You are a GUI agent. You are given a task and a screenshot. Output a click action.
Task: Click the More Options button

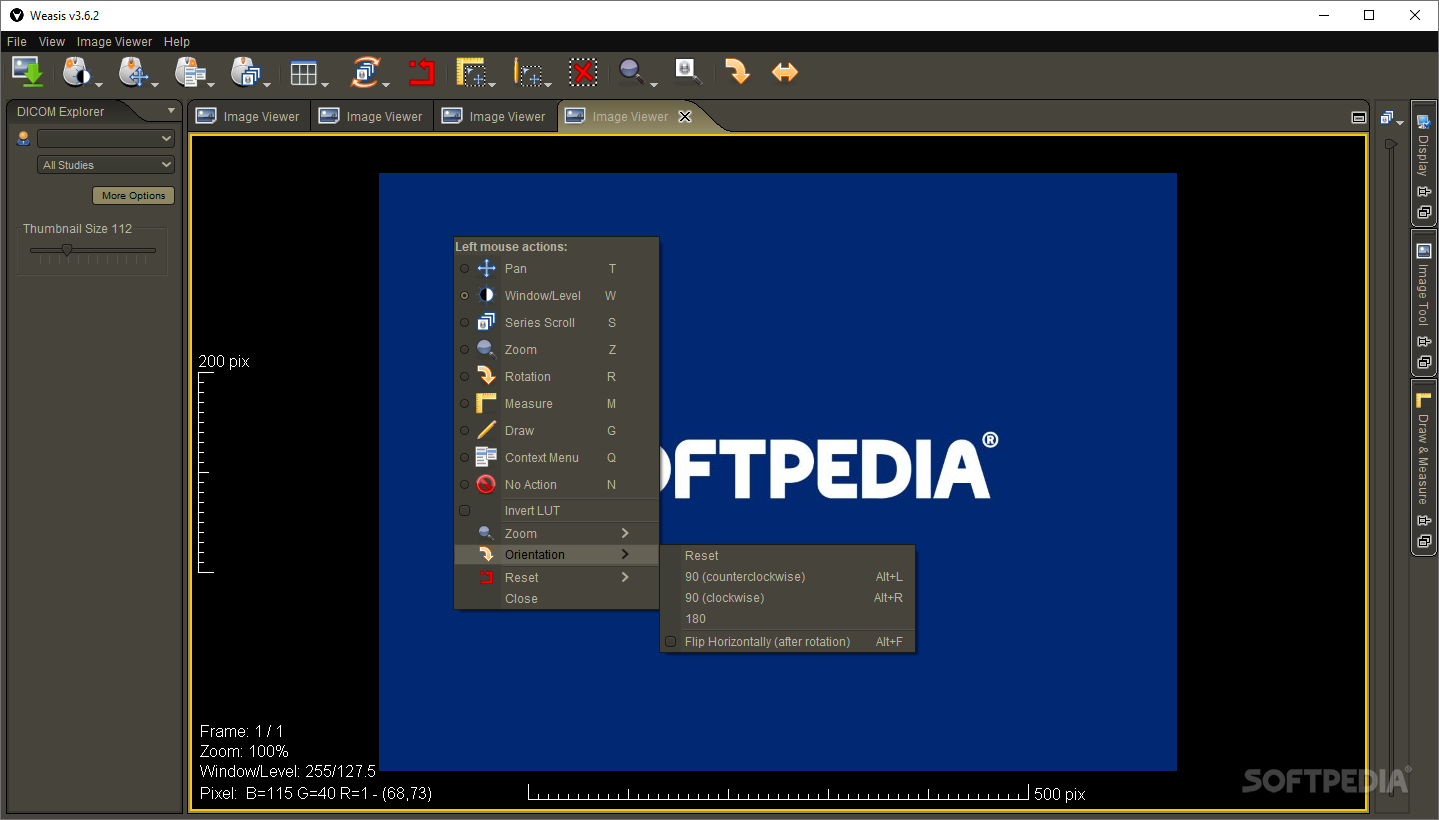[133, 195]
